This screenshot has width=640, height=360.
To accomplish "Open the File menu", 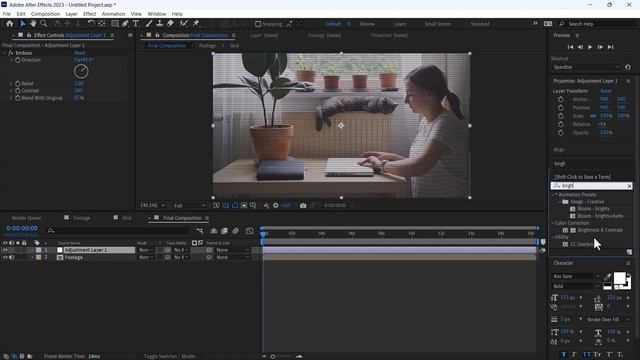I will 7,14.
